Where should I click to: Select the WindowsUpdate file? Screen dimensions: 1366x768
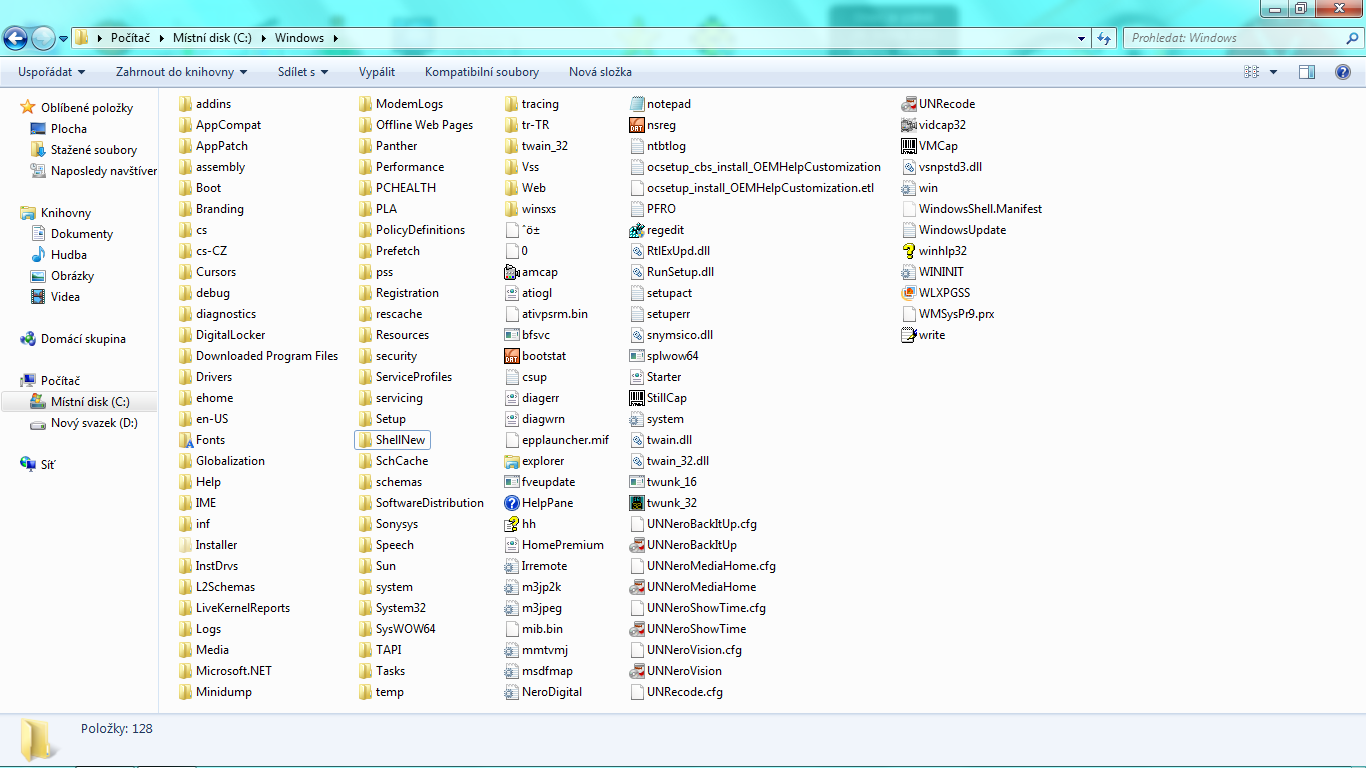coord(954,230)
